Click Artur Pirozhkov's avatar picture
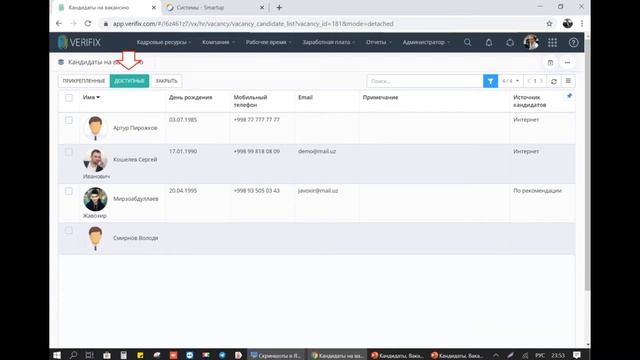 [x=95, y=128]
